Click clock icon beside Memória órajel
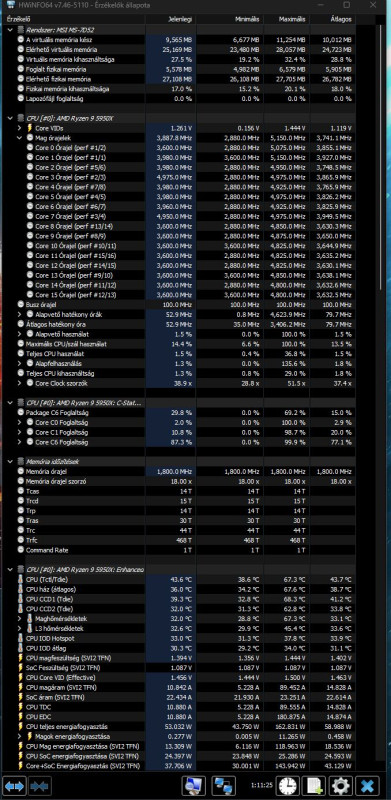Viewport: 391px width, 800px height. point(20,472)
